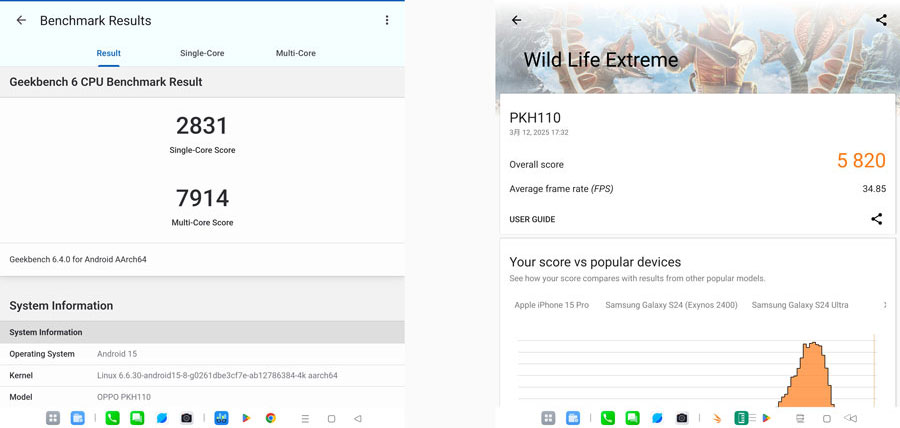Open blue browser app in 3DMark taskbar
The image size is (900, 428).
click(x=657, y=418)
